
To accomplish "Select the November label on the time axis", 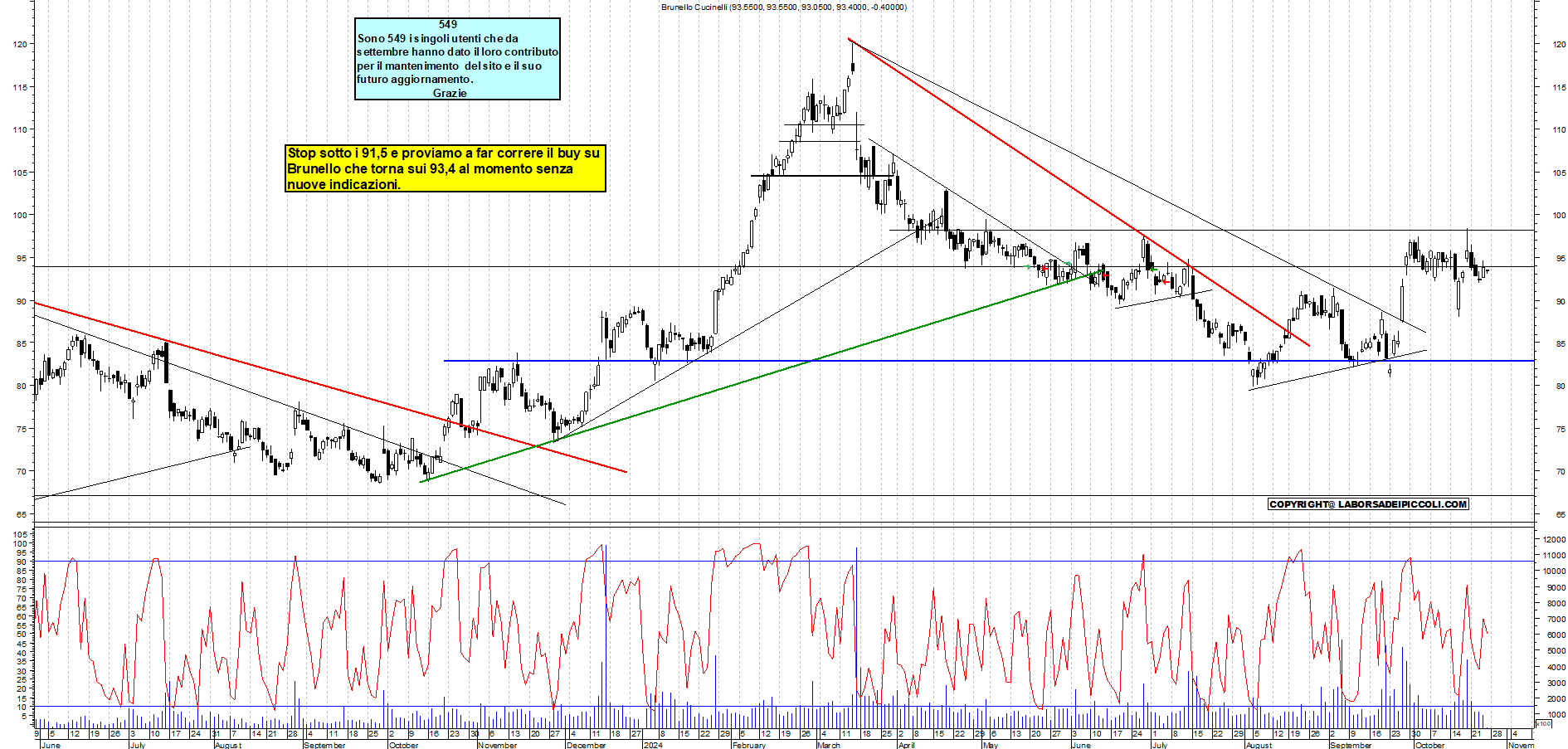I will [x=498, y=745].
